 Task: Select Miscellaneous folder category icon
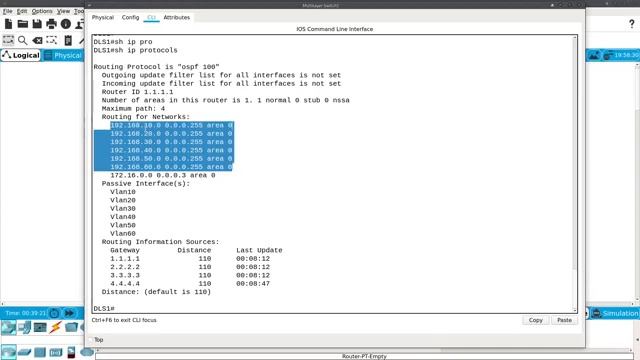click(x=71, y=327)
